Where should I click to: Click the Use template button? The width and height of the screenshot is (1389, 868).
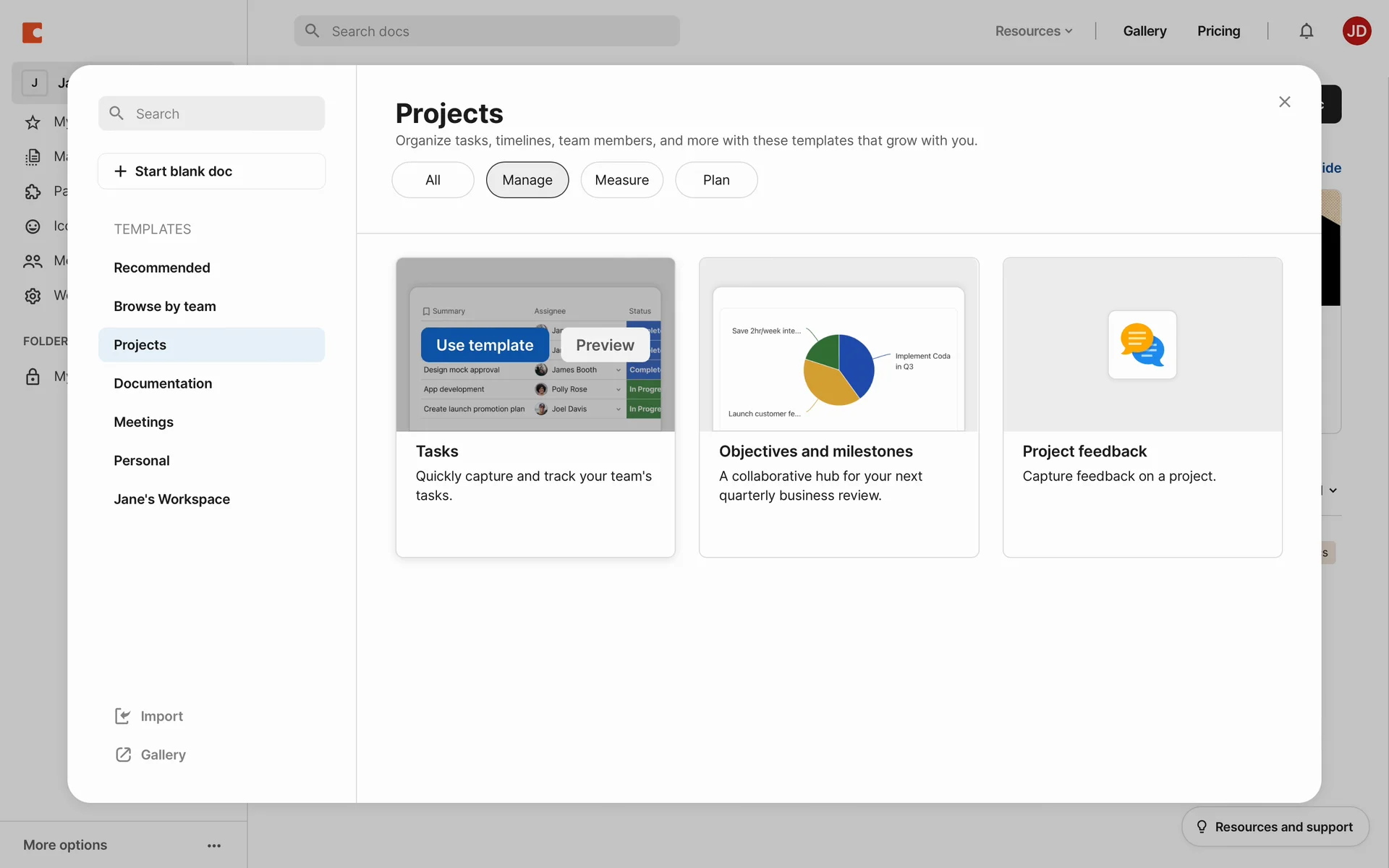485,345
